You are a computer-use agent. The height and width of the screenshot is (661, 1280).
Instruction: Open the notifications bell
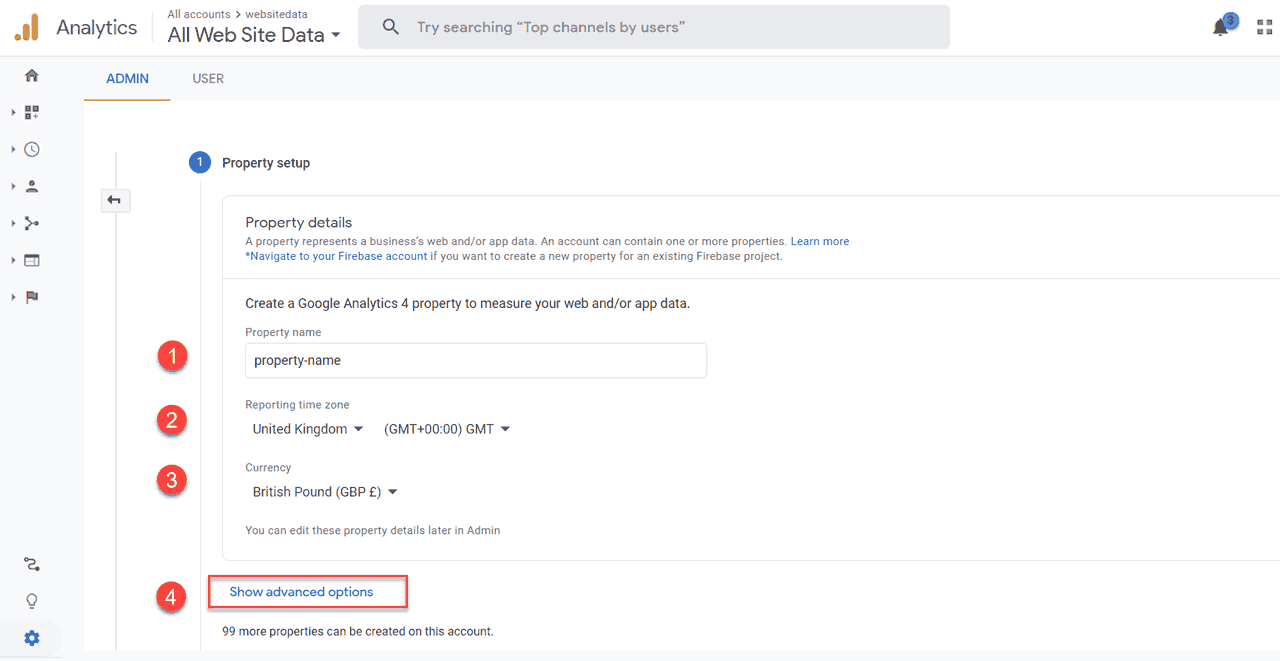pyautogui.click(x=1221, y=27)
